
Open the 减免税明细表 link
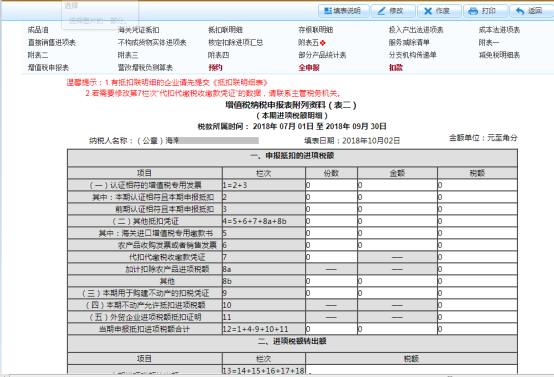(499, 55)
